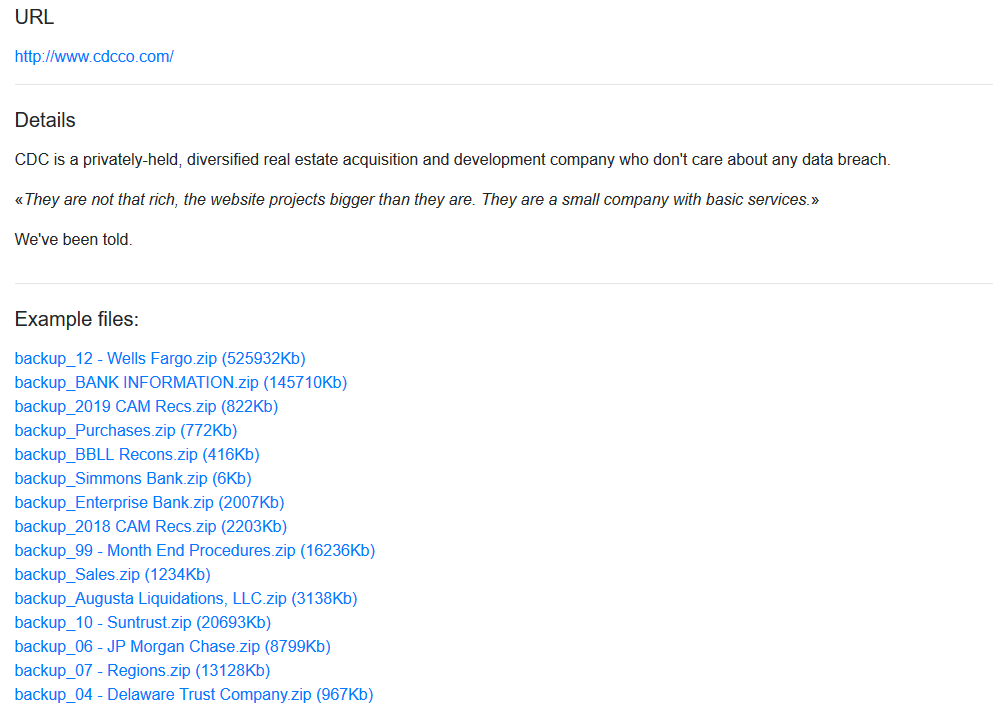This screenshot has width=993, height=715.
Task: Open backup_12 - Wells Fargo.zip link
Action: pos(160,358)
